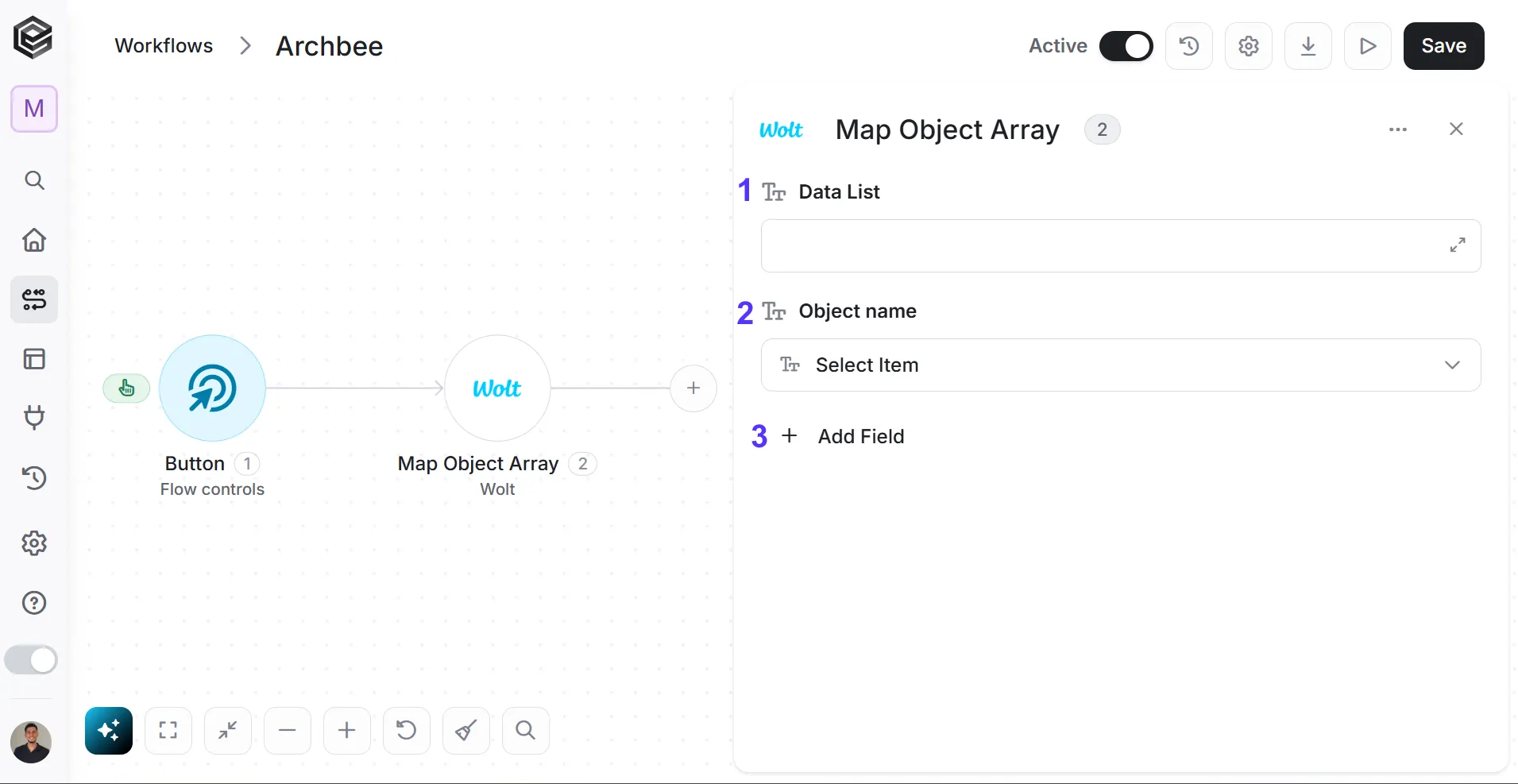1518x784 pixels.
Task: Toggle the Active workflow switch
Action: point(1126,46)
